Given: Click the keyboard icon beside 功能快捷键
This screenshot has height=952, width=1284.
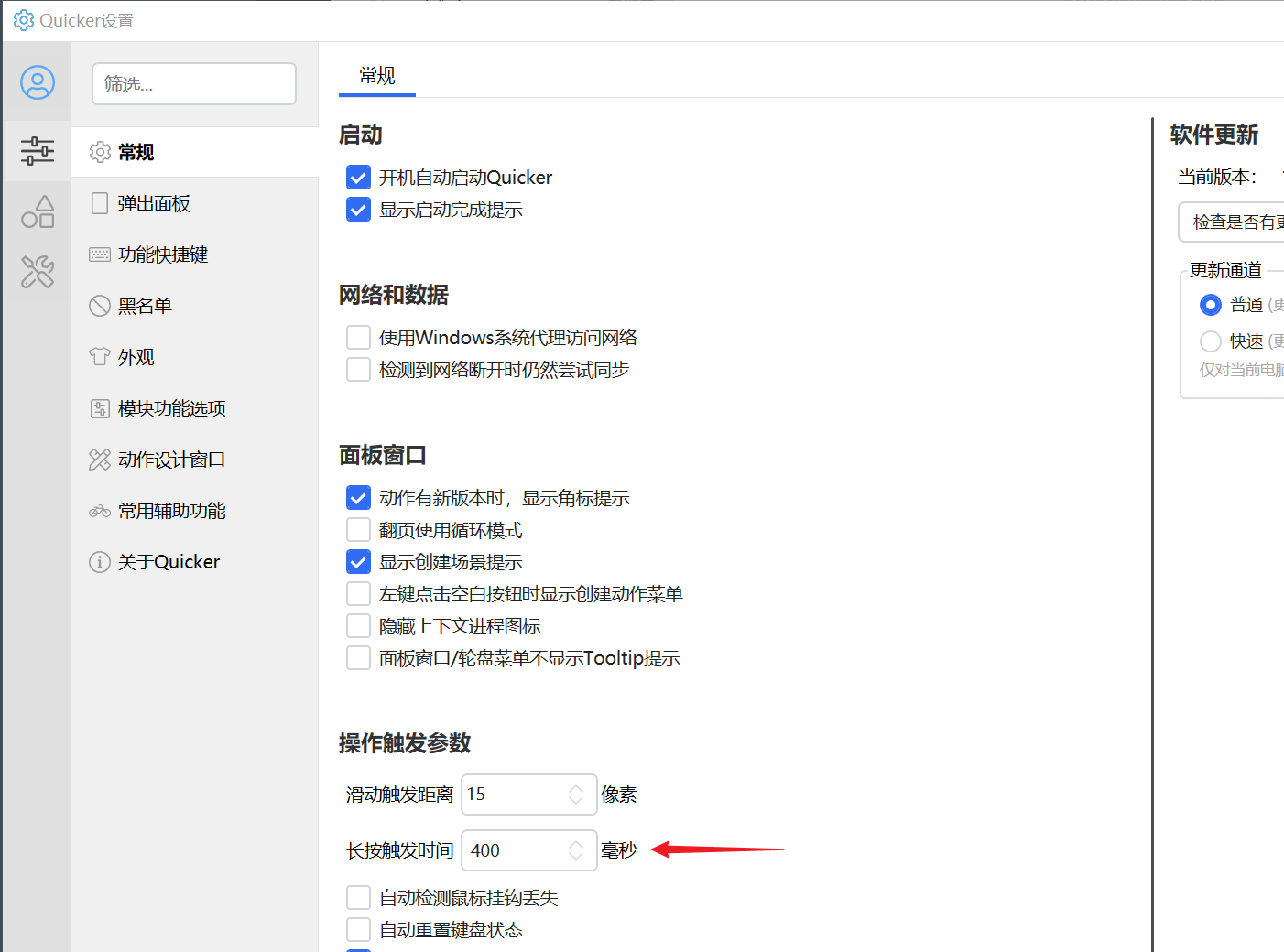Looking at the screenshot, I should [100, 254].
